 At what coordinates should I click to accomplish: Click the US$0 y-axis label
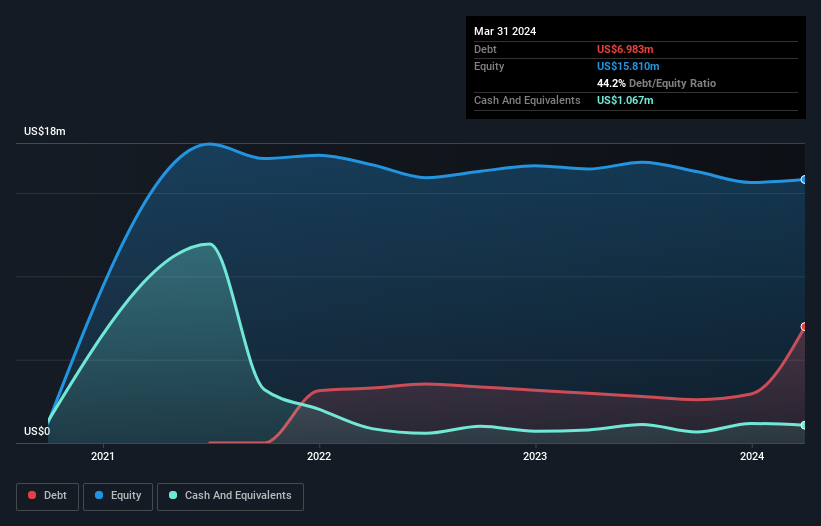[x=37, y=431]
